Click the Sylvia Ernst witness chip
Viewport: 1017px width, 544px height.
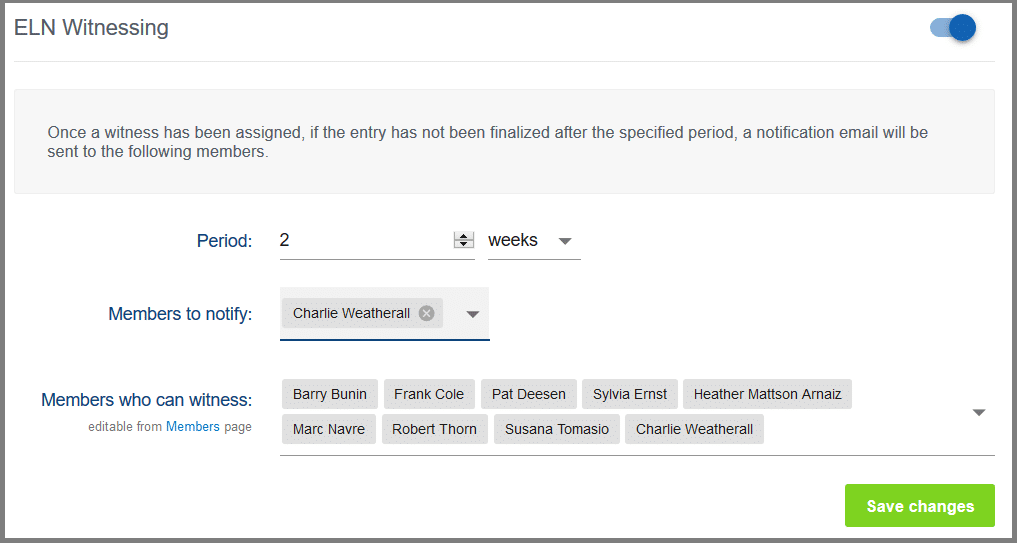click(x=630, y=394)
